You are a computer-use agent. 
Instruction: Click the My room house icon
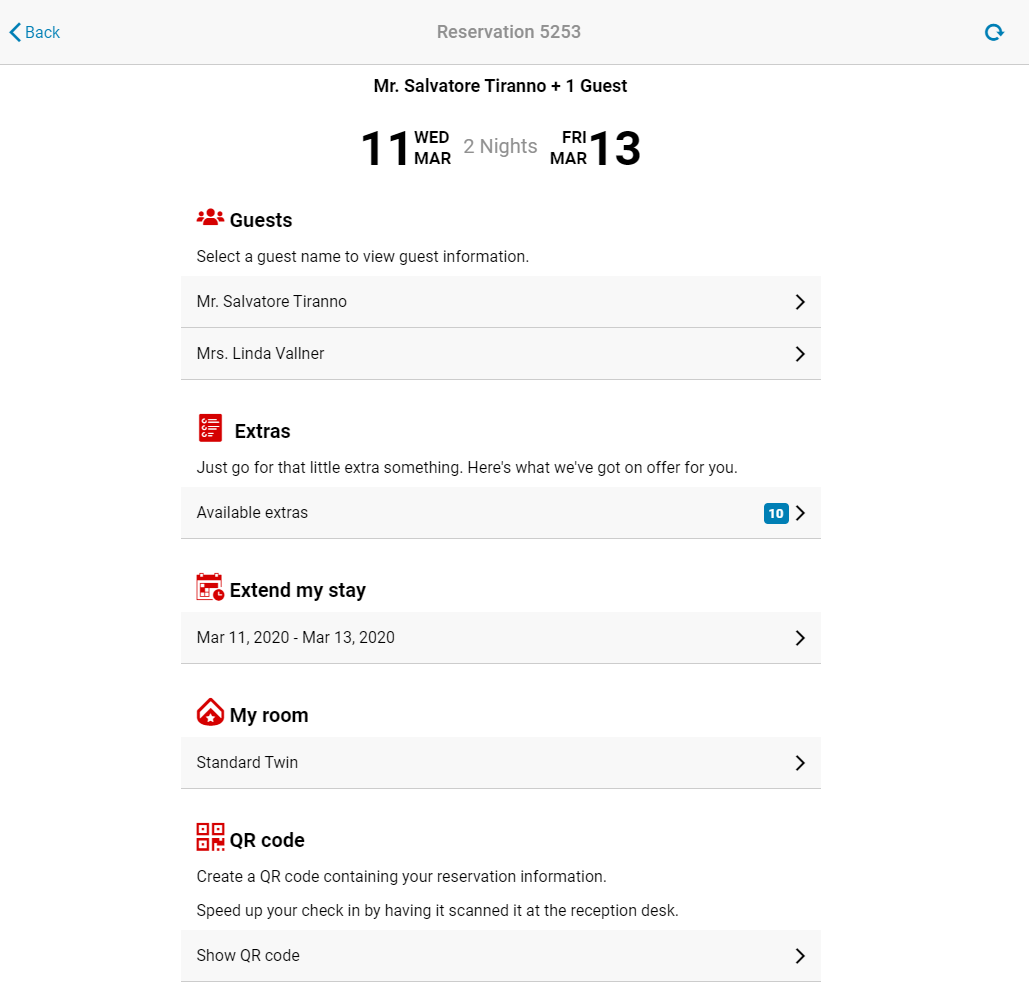pos(210,713)
